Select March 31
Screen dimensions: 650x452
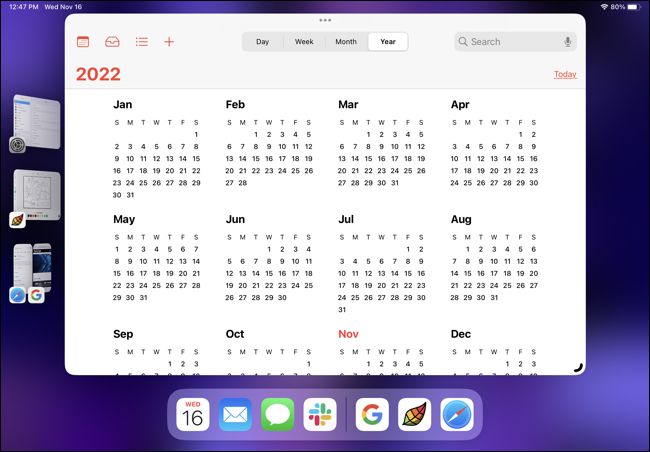pos(395,183)
